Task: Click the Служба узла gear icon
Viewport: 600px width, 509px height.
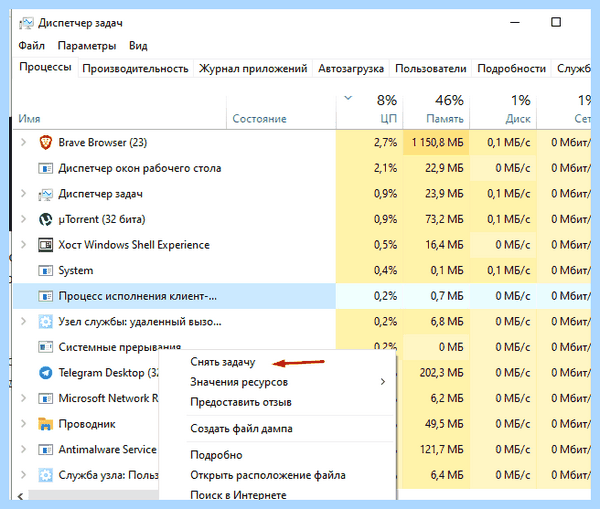Action: [46, 475]
